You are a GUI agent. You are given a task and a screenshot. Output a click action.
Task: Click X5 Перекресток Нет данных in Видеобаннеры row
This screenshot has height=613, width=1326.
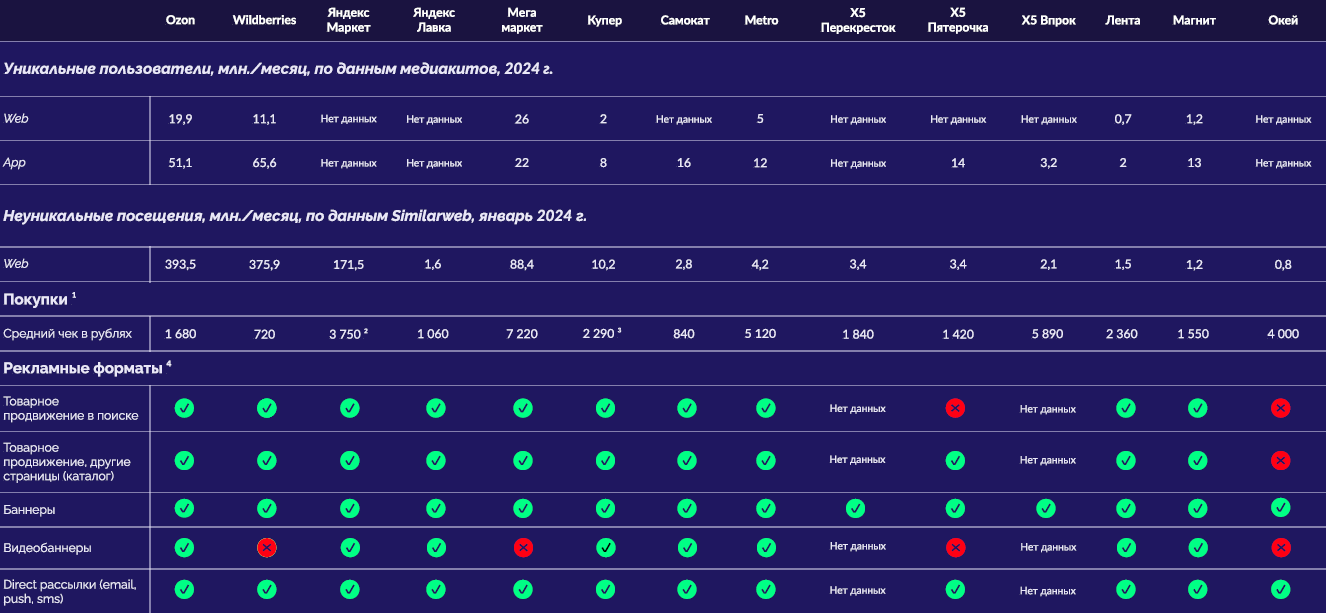(x=858, y=547)
